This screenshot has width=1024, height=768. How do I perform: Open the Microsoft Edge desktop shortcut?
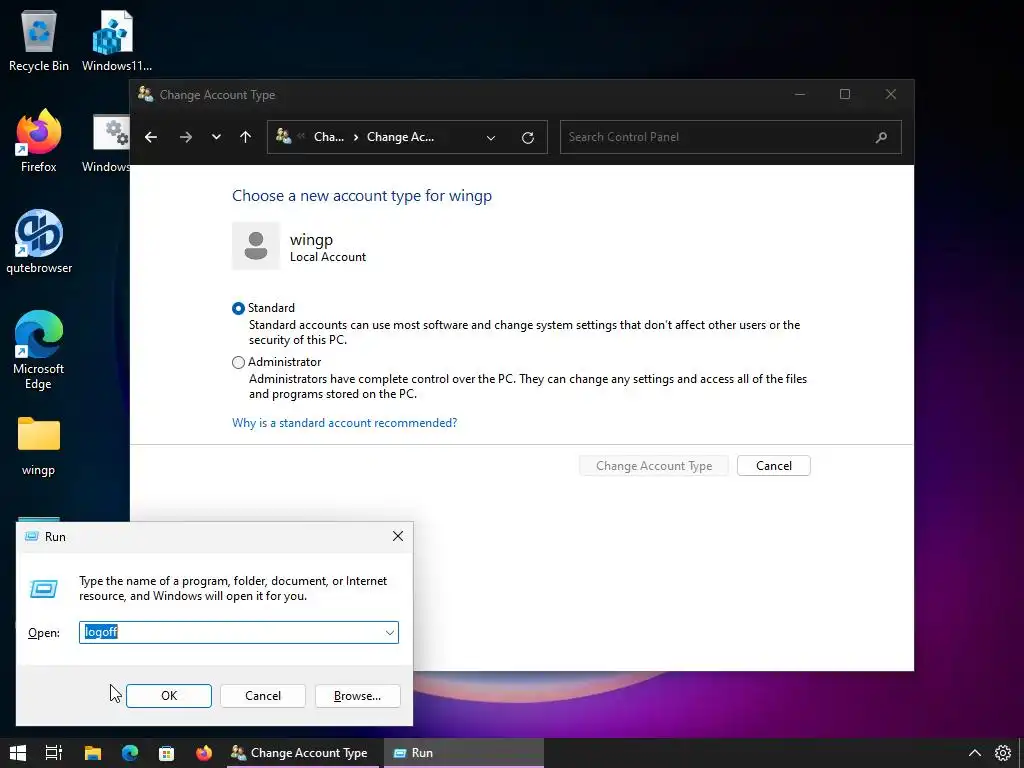coord(39,350)
